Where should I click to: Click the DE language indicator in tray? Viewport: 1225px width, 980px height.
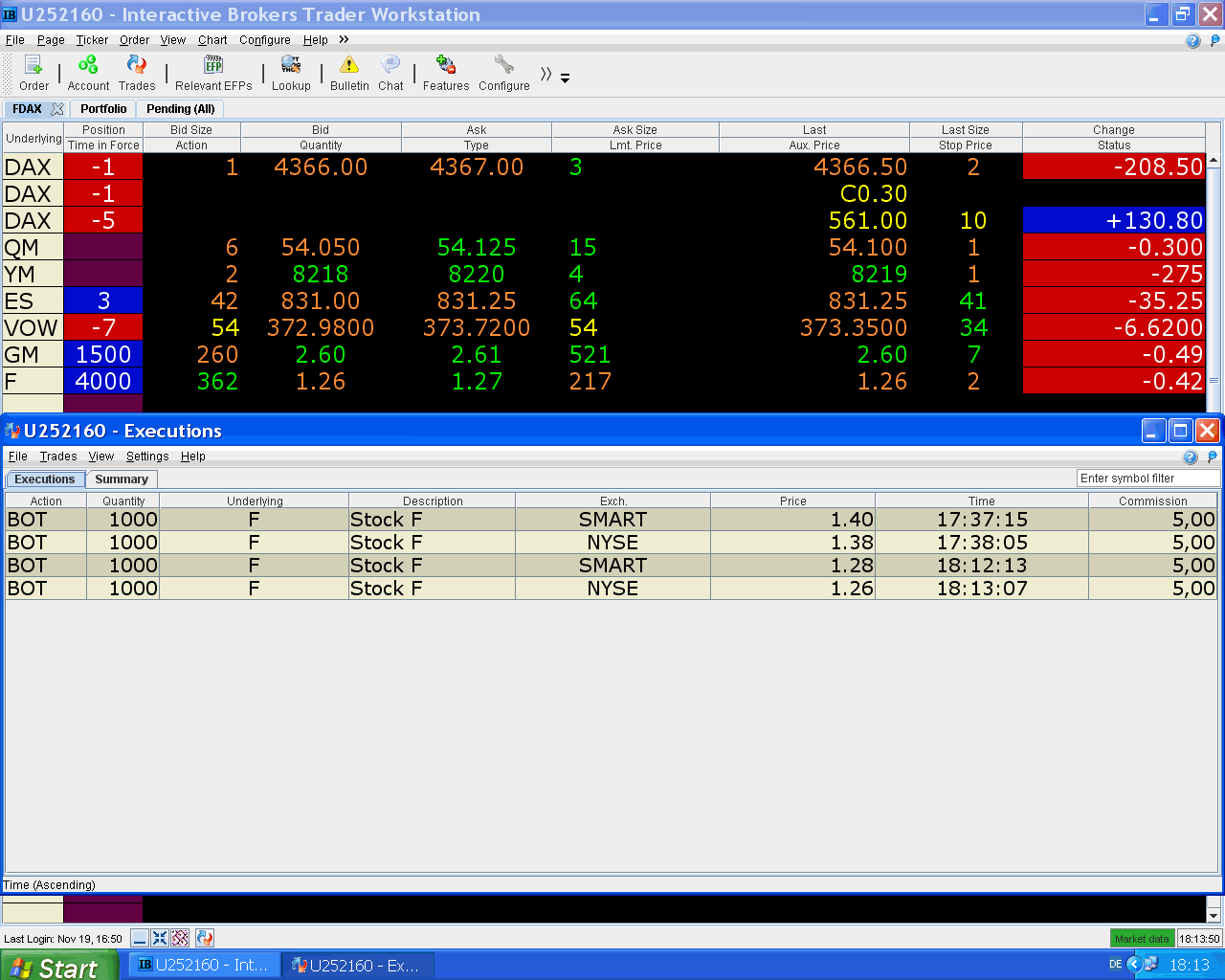tap(1116, 965)
